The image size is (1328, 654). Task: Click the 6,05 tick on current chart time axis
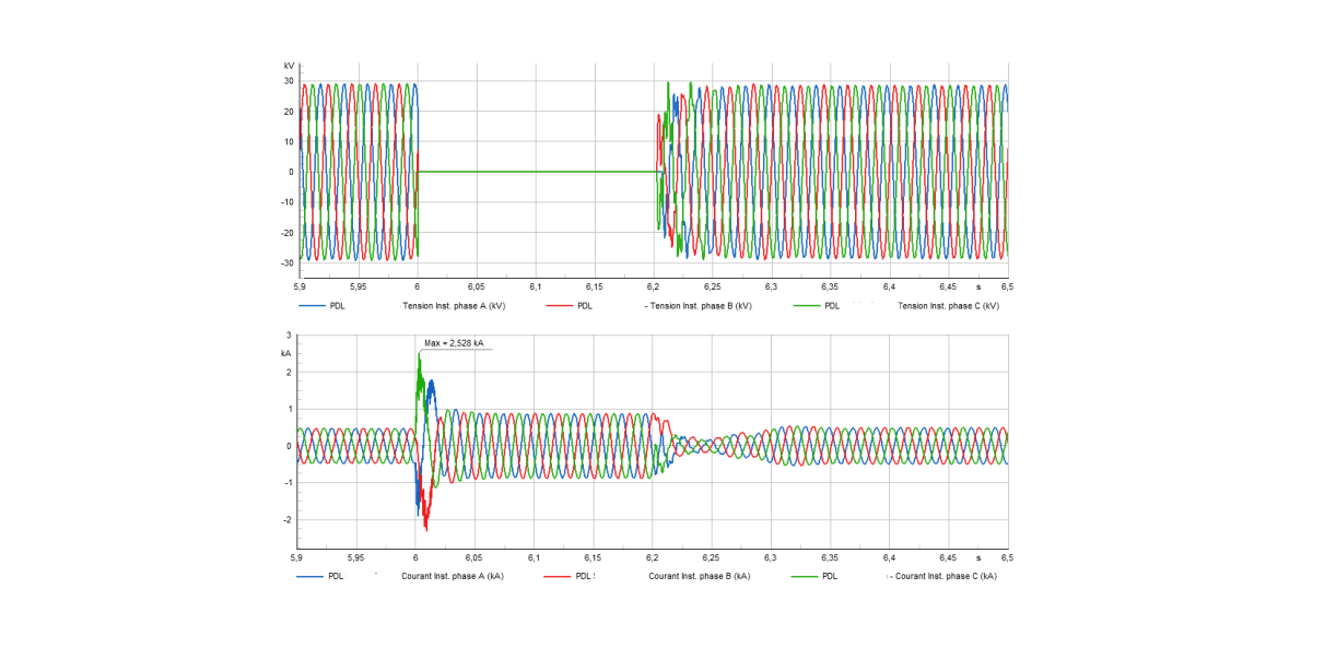475,557
